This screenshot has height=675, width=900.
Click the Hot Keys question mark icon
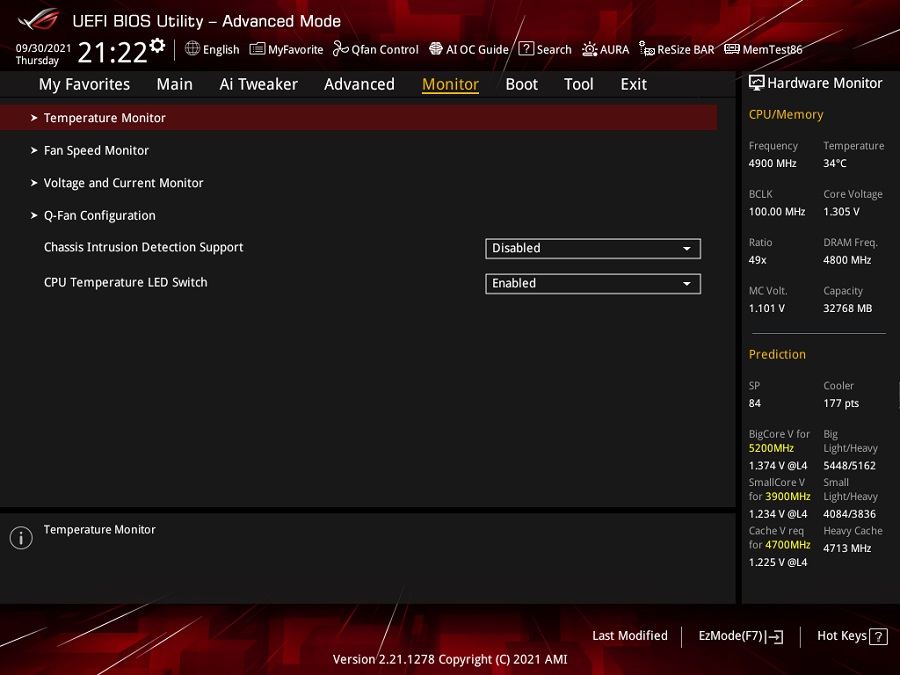pos(878,637)
